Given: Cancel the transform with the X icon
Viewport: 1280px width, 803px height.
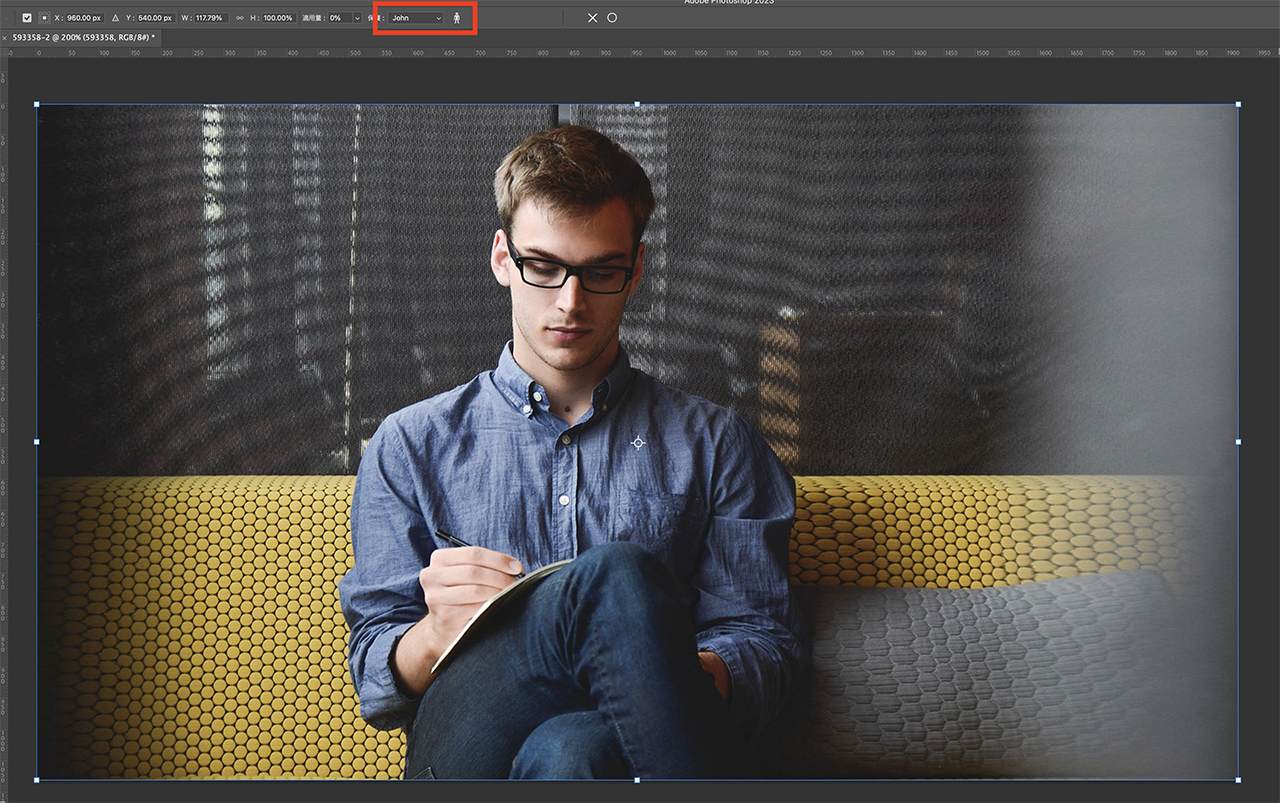Looking at the screenshot, I should pos(592,18).
